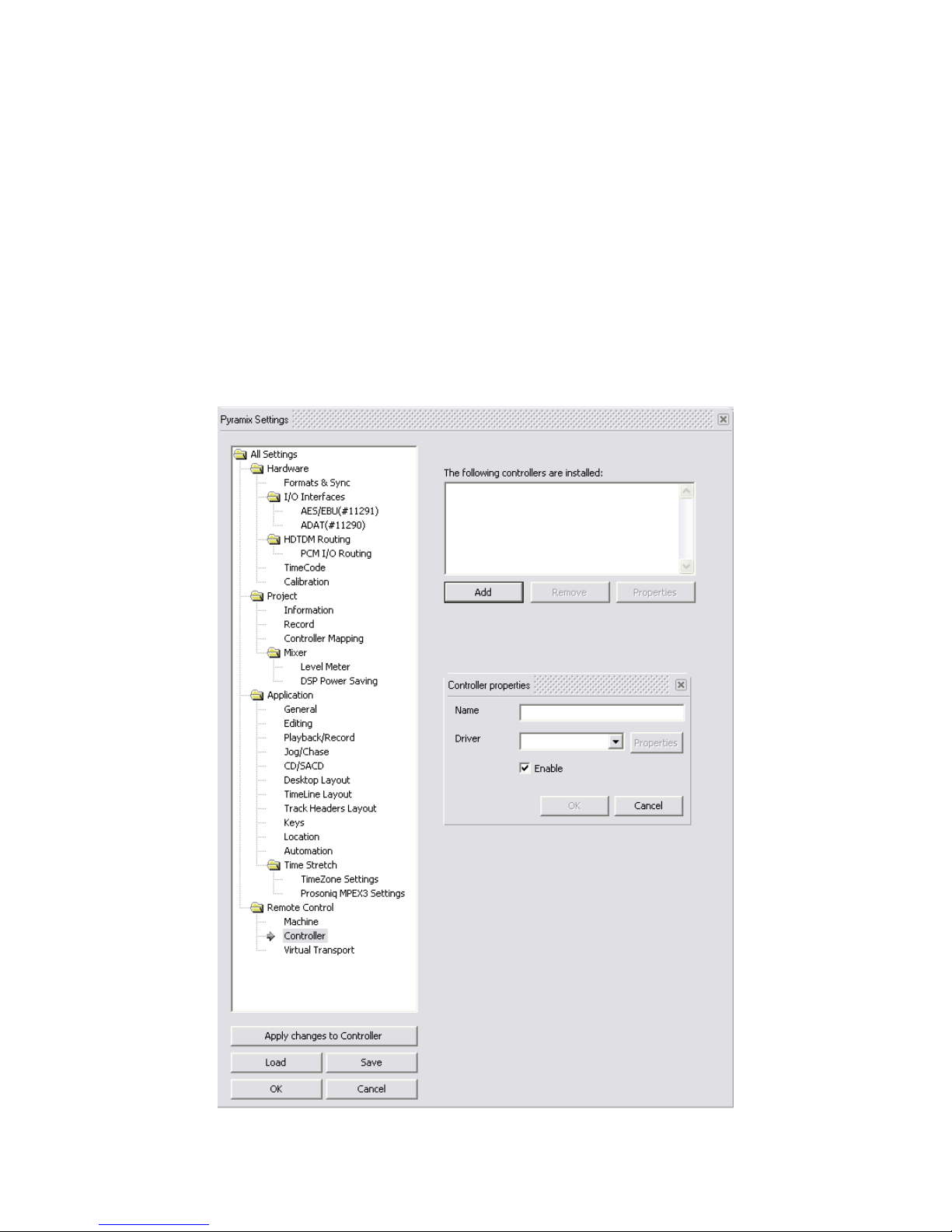
Task: Click the Time Stretch folder icon
Action: [x=274, y=865]
